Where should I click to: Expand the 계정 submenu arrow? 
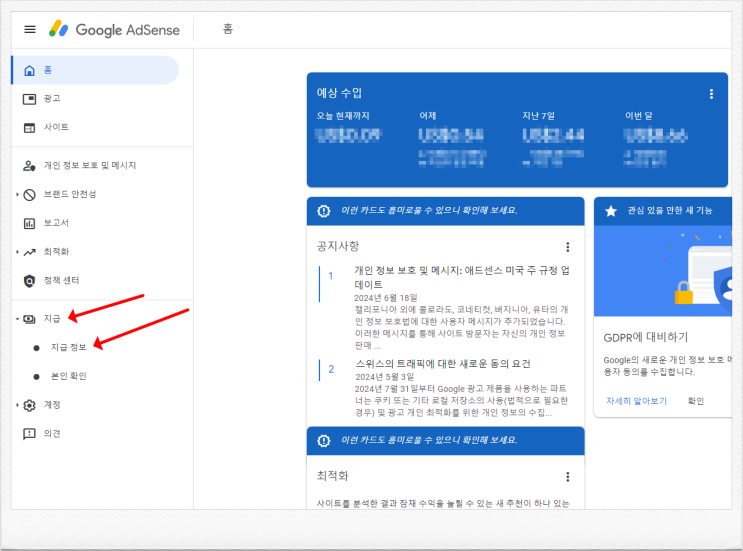18,405
